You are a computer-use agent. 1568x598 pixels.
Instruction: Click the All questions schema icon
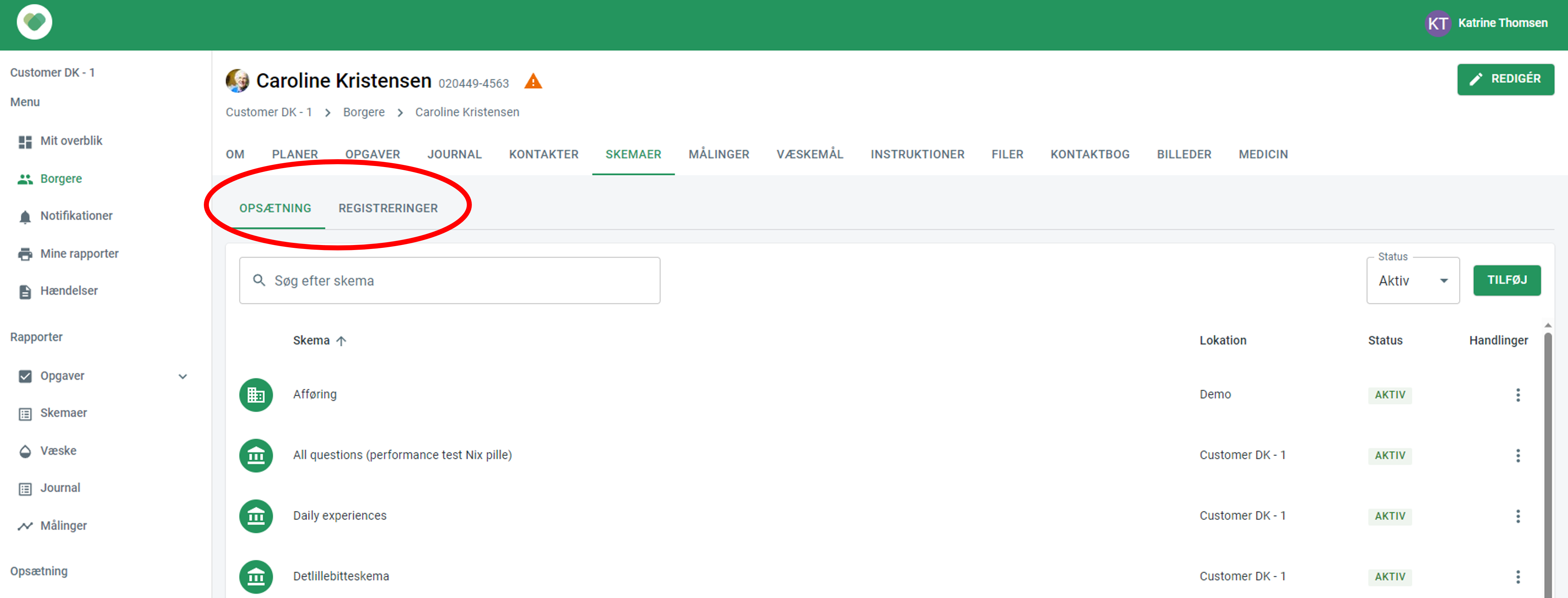256,456
